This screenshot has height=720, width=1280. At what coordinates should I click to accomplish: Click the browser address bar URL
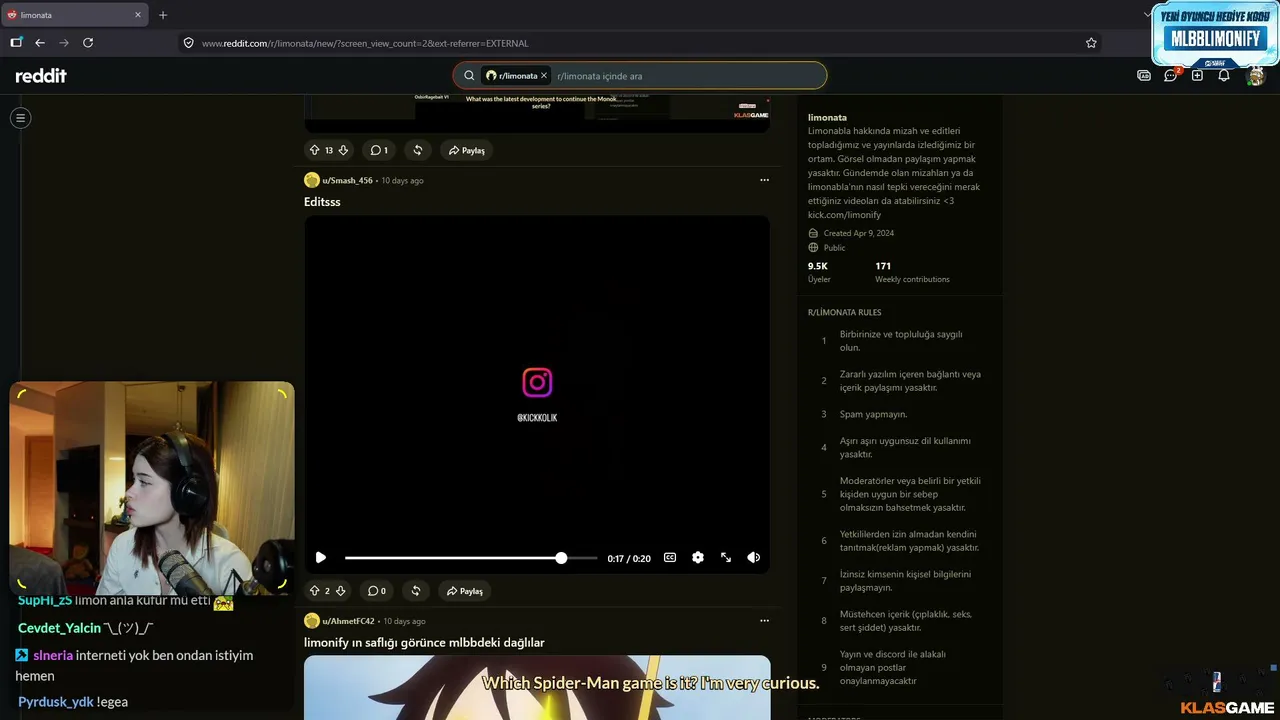click(x=365, y=43)
